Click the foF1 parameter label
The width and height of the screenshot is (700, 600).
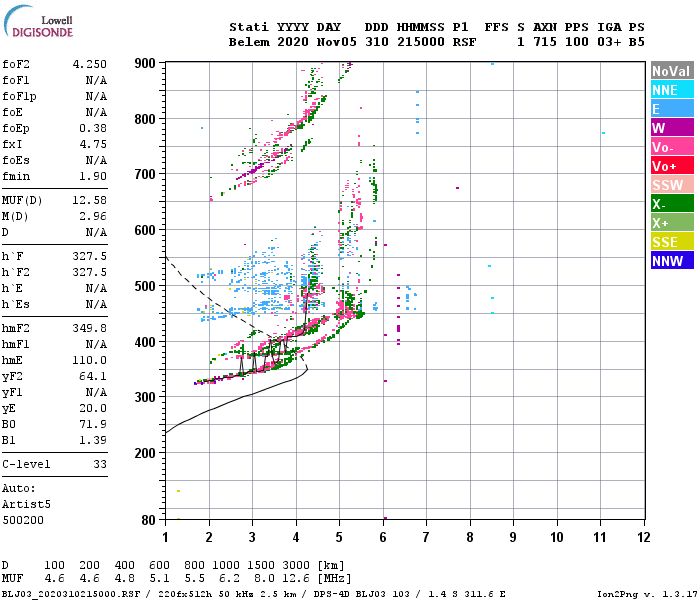pyautogui.click(x=16, y=80)
